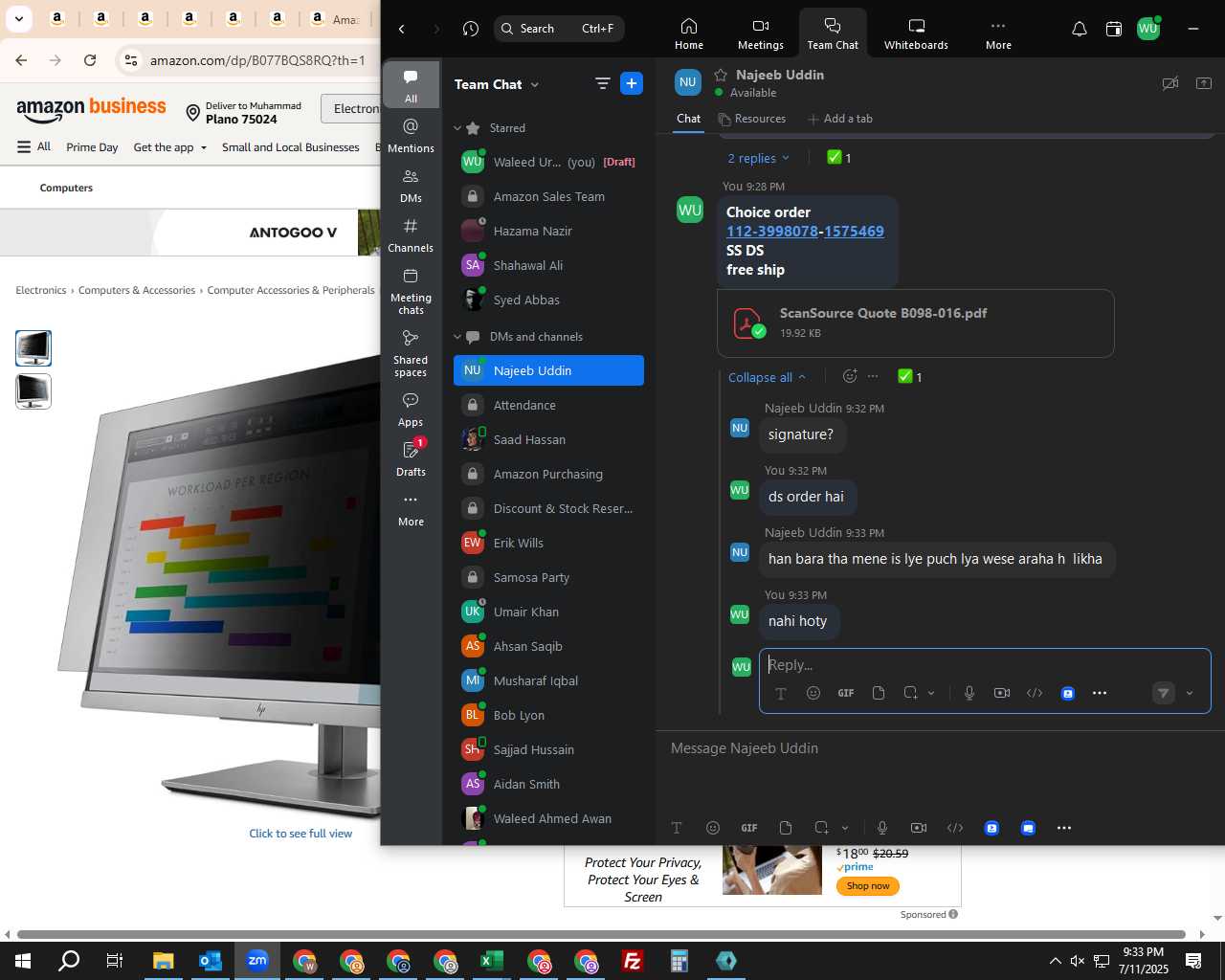Open order link 112-3998078-1575469

tap(805, 231)
